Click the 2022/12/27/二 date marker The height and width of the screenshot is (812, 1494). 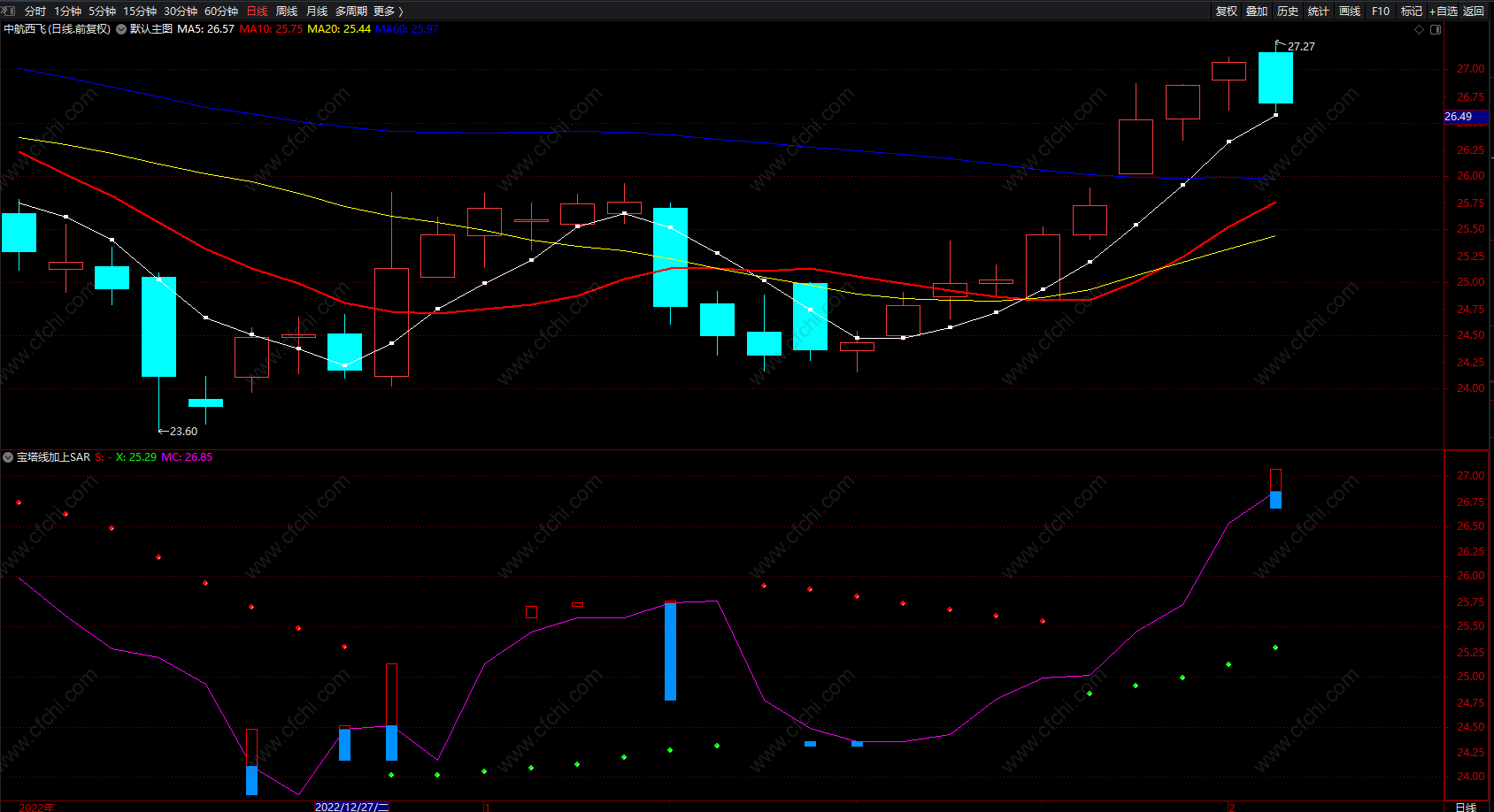tap(351, 807)
